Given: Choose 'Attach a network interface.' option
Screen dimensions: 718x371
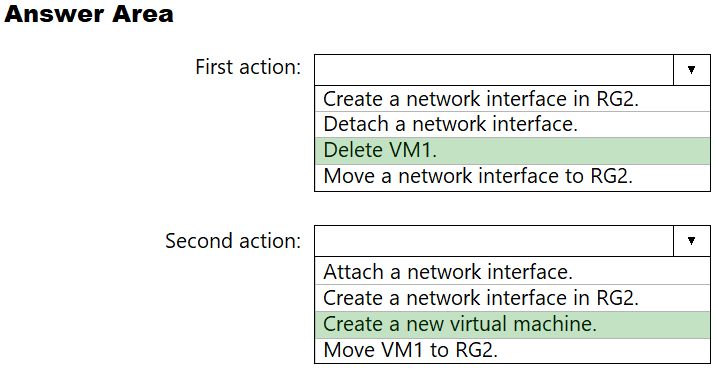Looking at the screenshot, I should click(512, 271).
